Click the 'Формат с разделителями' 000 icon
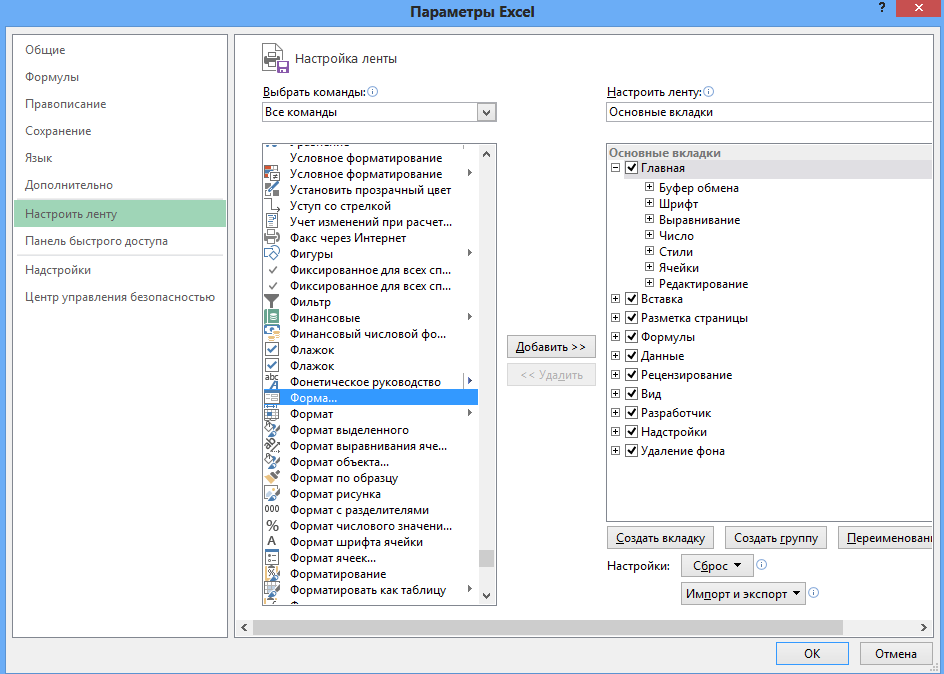 (x=272, y=510)
